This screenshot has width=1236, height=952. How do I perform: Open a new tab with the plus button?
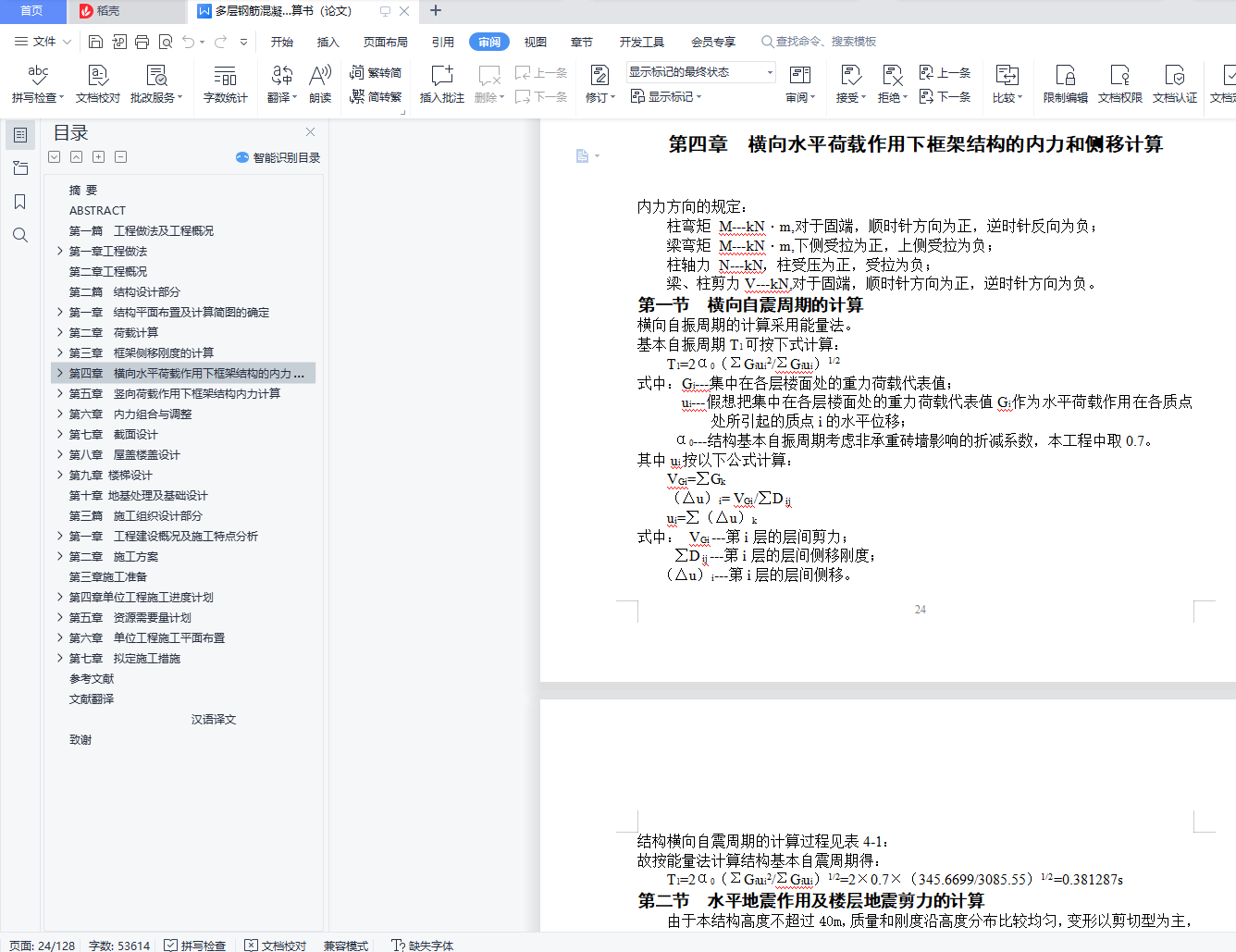point(436,11)
